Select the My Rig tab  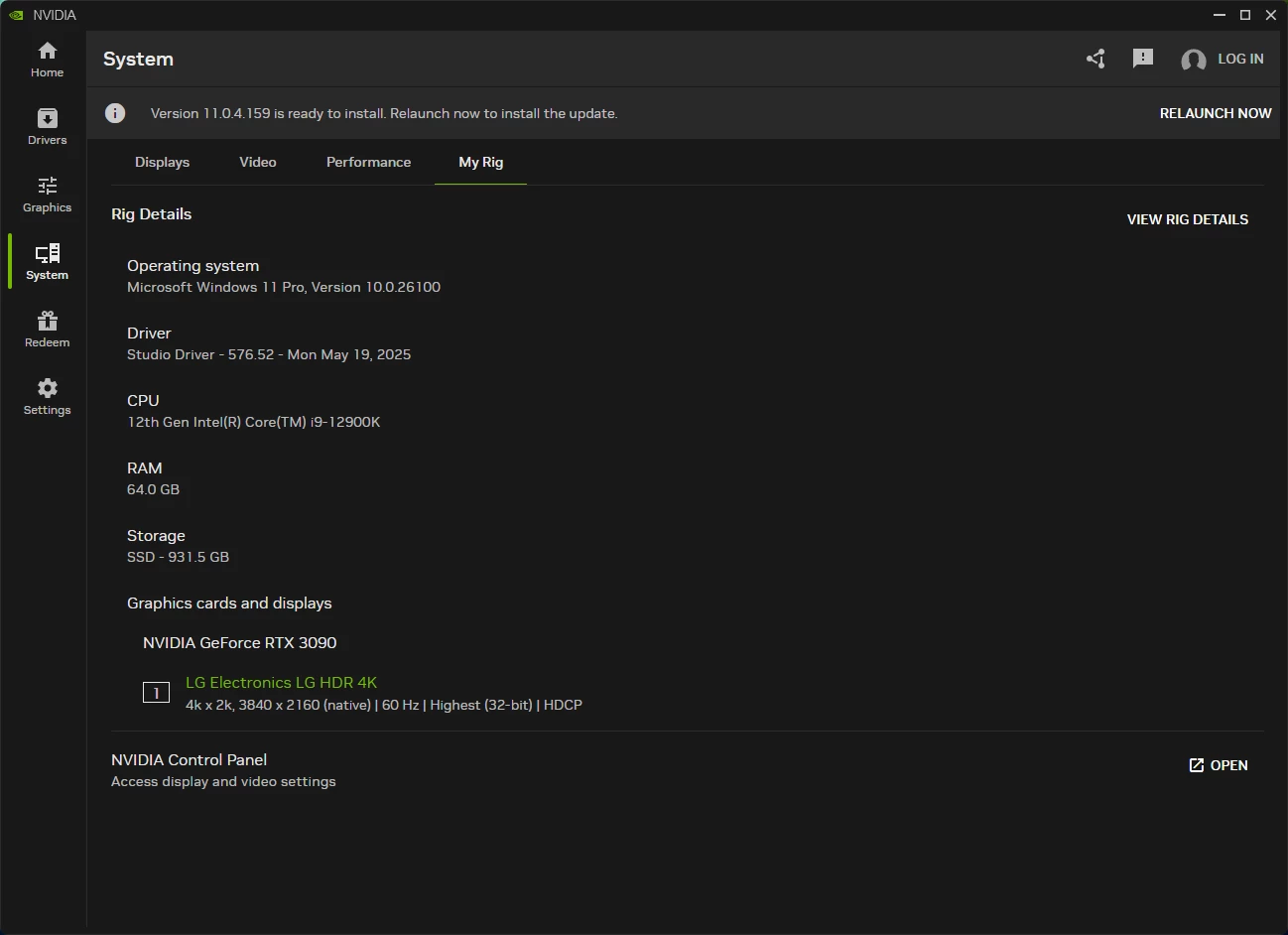click(x=481, y=162)
